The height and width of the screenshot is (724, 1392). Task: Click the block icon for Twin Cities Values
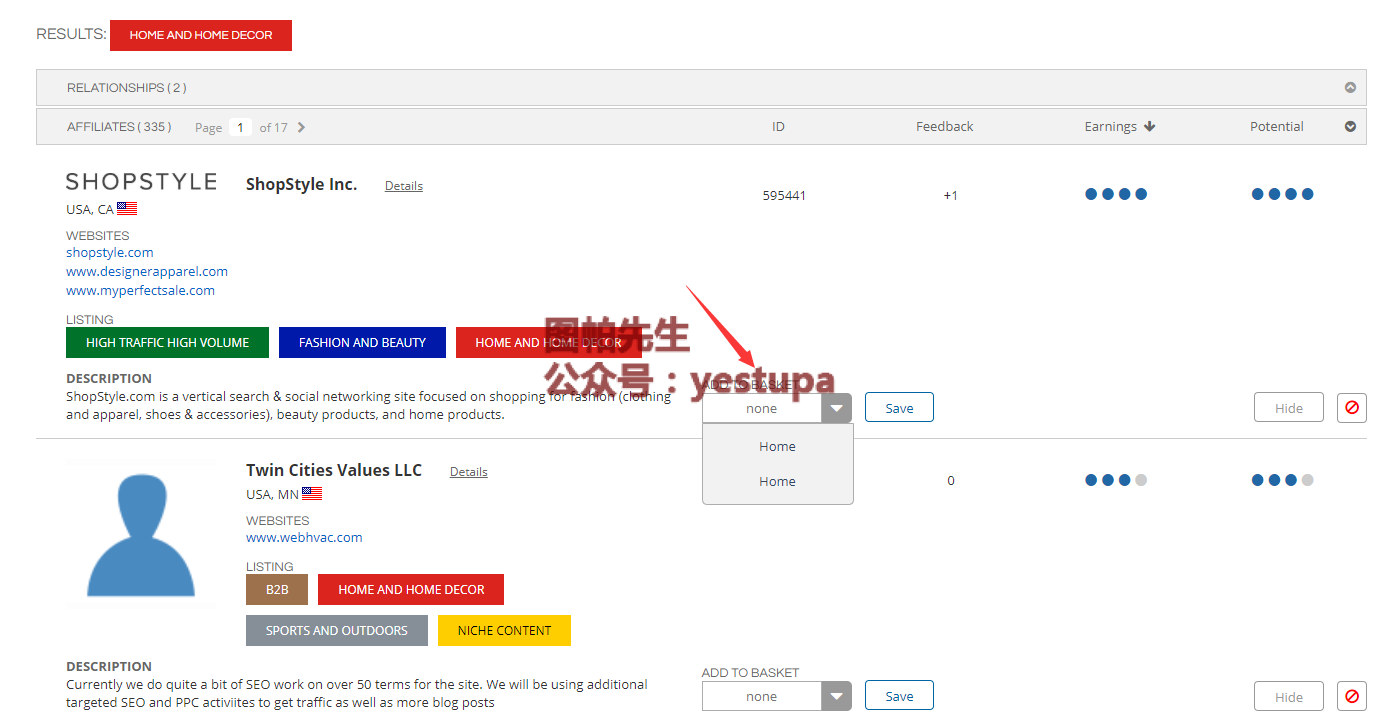tap(1351, 697)
